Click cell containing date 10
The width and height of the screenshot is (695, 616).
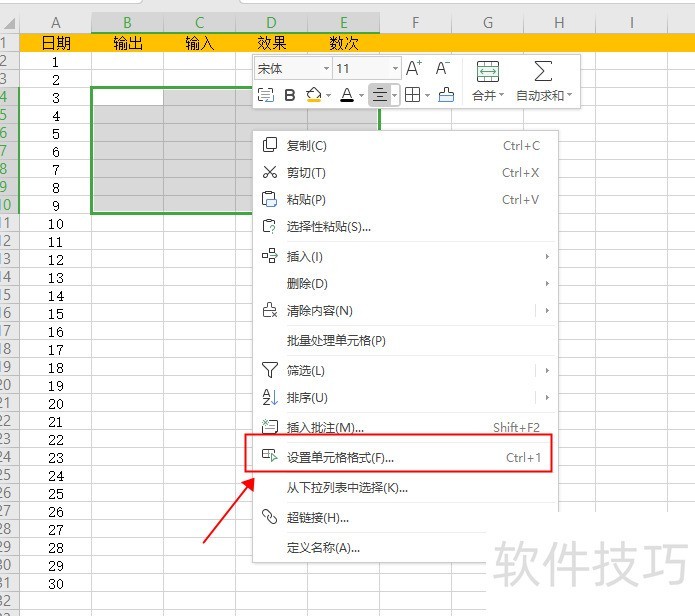point(55,224)
